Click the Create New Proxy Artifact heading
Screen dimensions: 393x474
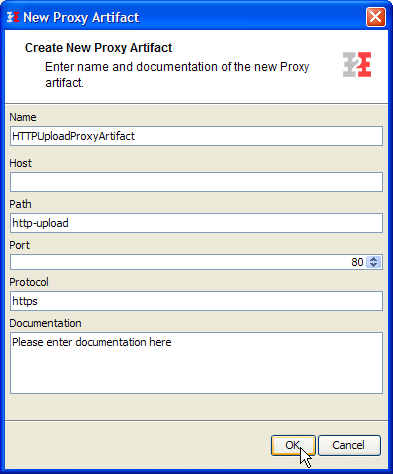(x=98, y=48)
